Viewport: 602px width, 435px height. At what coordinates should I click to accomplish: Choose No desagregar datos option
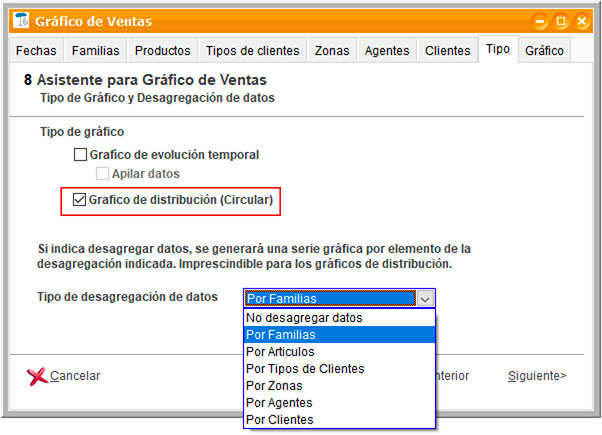coord(339,318)
